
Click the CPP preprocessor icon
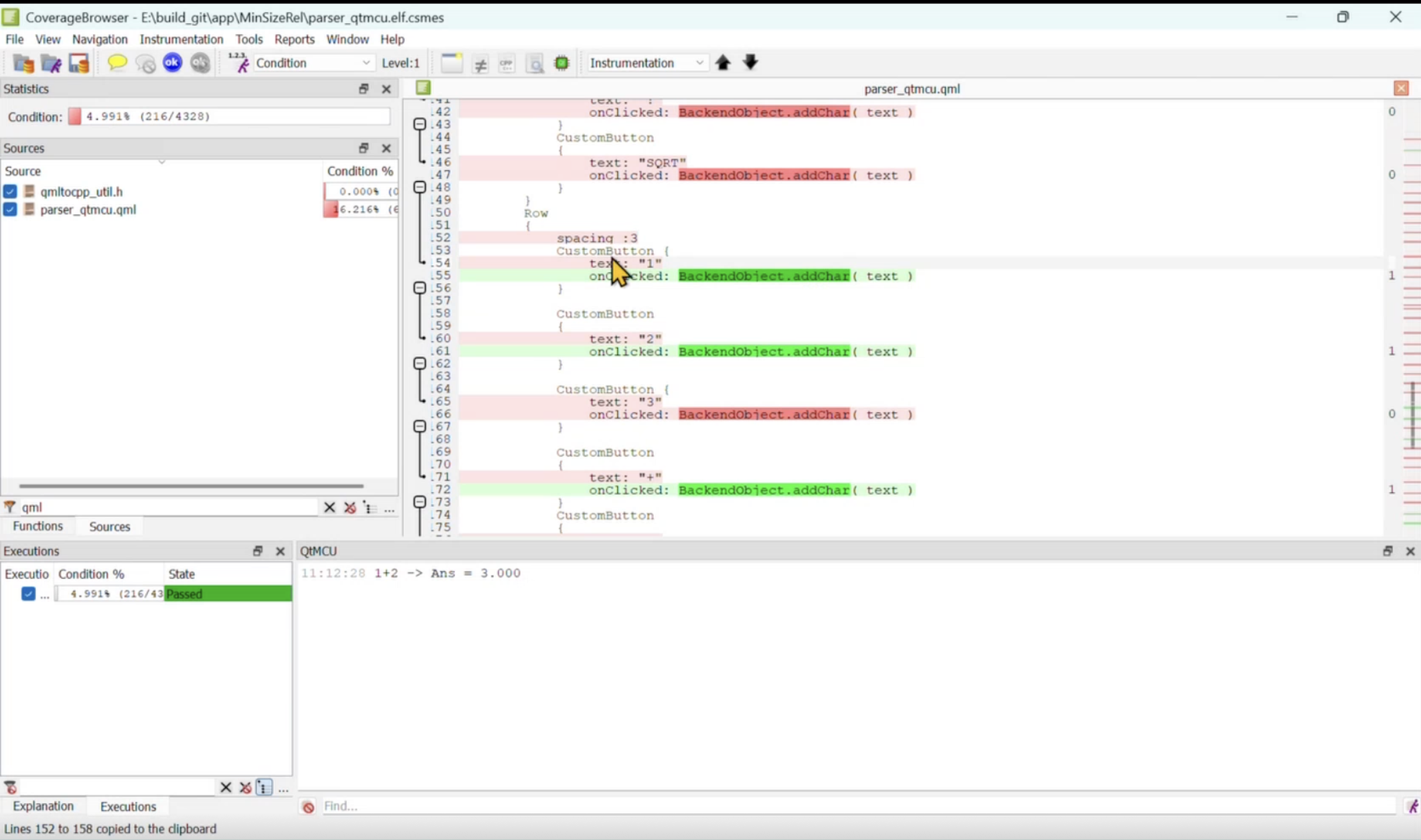506,63
